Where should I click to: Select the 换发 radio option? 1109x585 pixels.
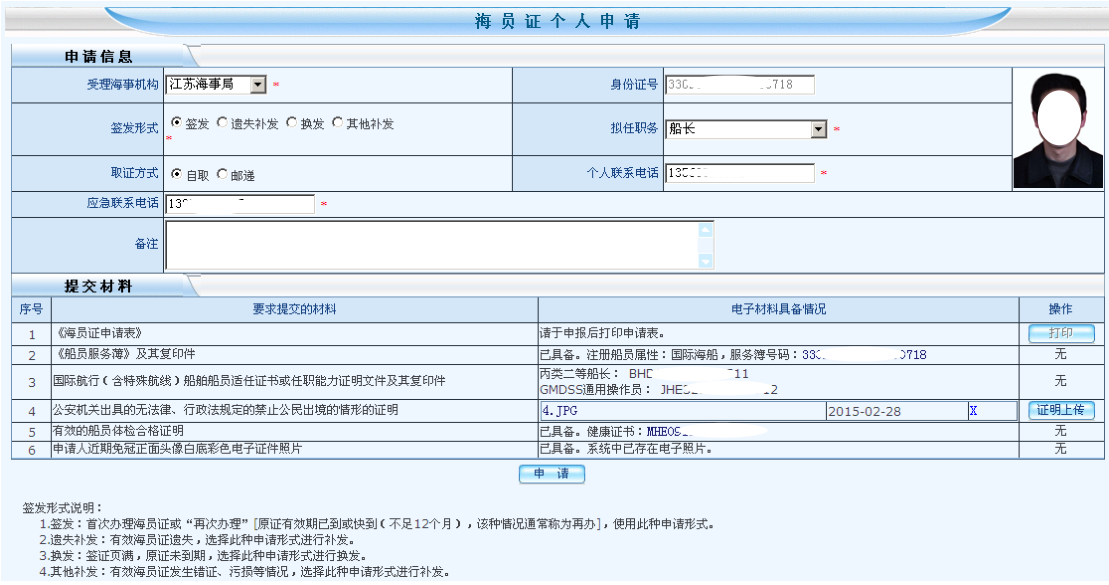click(x=292, y=123)
